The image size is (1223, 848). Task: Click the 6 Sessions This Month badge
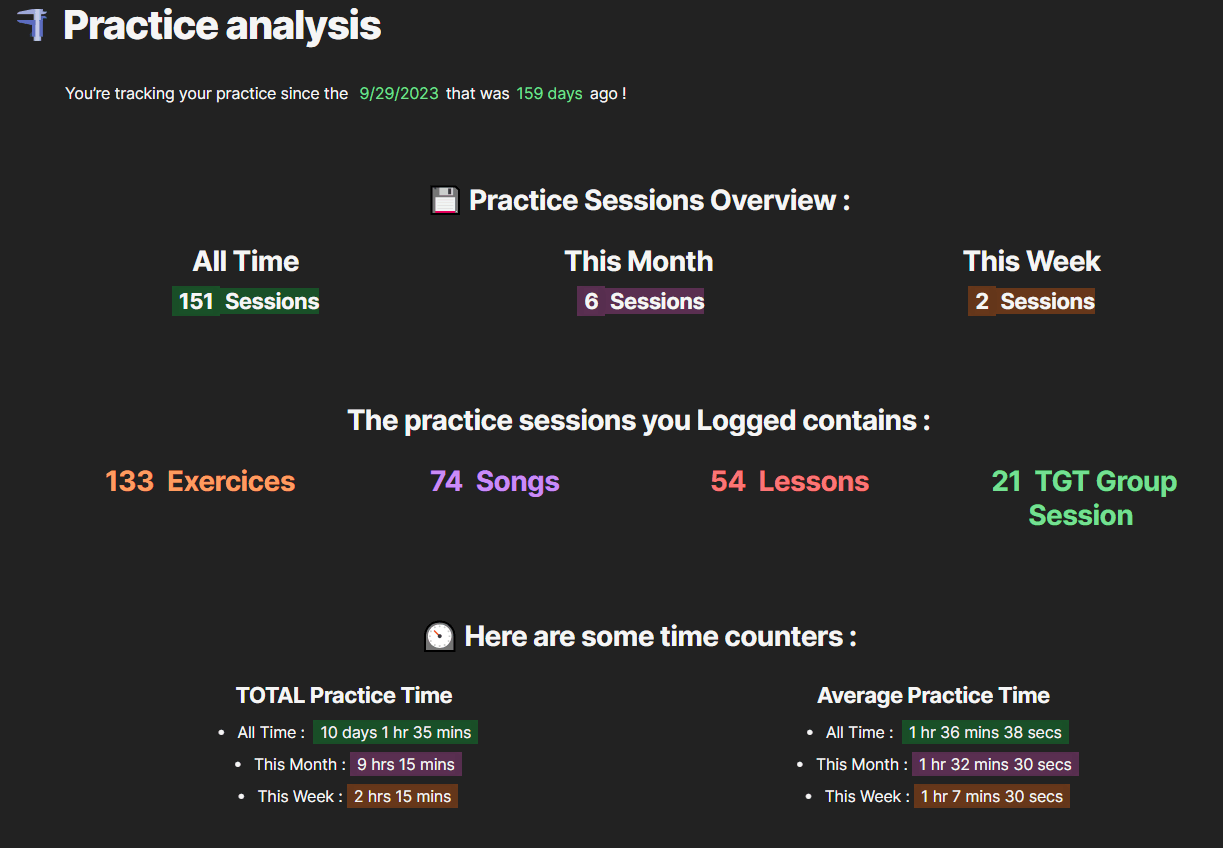coord(640,302)
